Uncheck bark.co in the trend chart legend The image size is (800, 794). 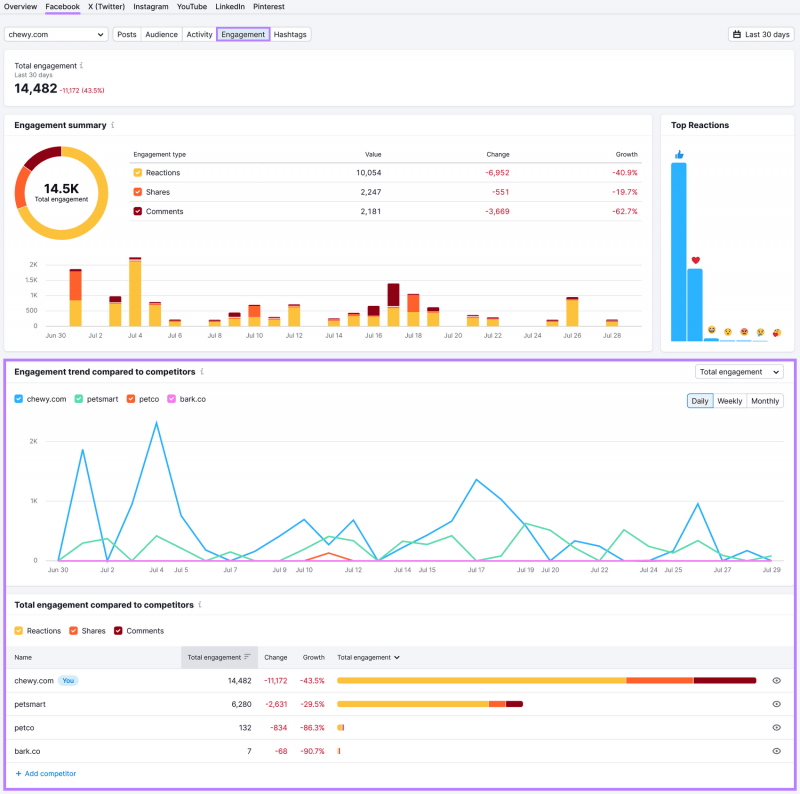tap(171, 399)
